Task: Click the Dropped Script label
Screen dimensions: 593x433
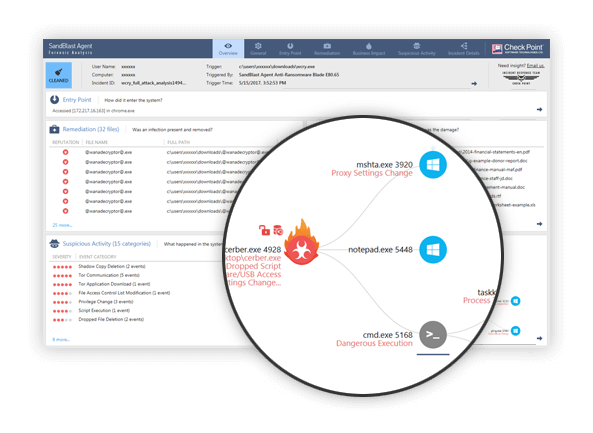Action: [254, 266]
